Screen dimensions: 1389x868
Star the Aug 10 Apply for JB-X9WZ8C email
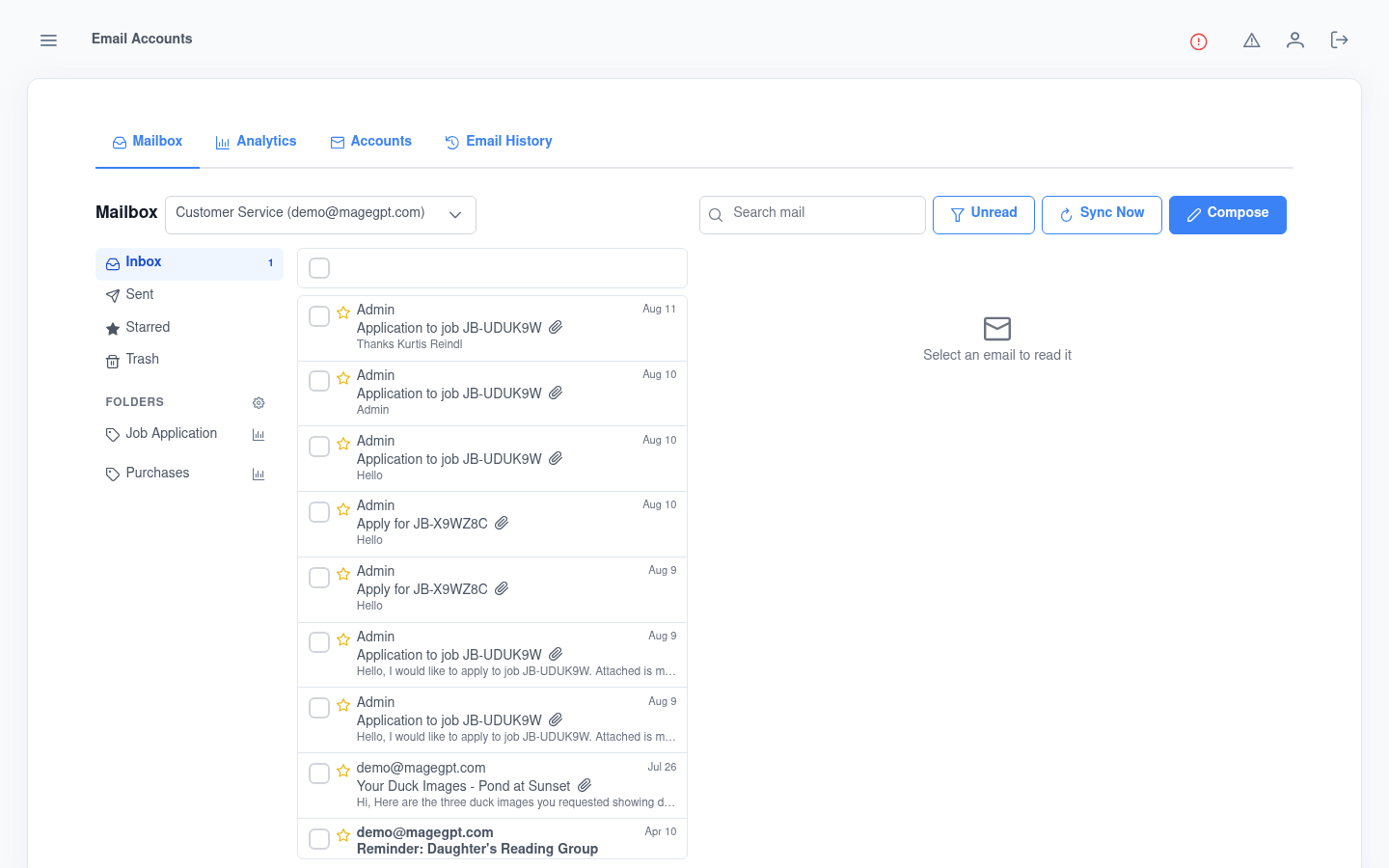click(x=343, y=509)
